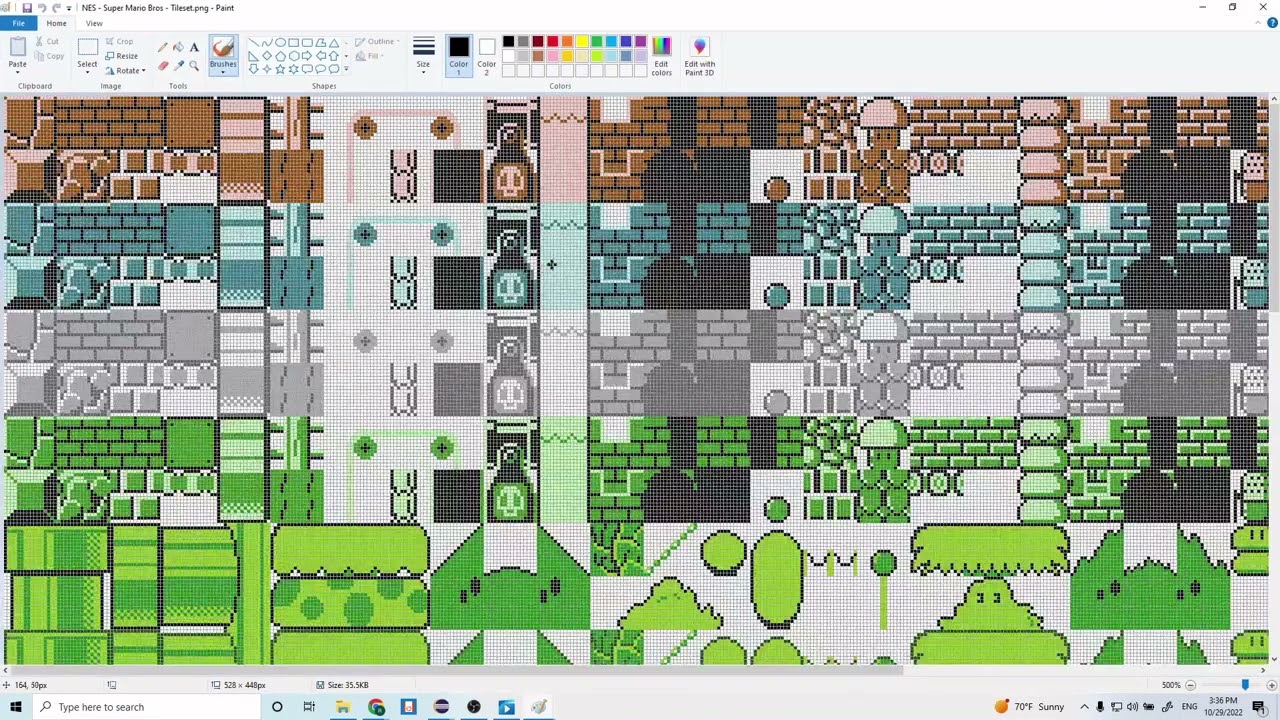Select the Color picker eyedropper tool
1280x720 pixels.
pyautogui.click(x=178, y=66)
